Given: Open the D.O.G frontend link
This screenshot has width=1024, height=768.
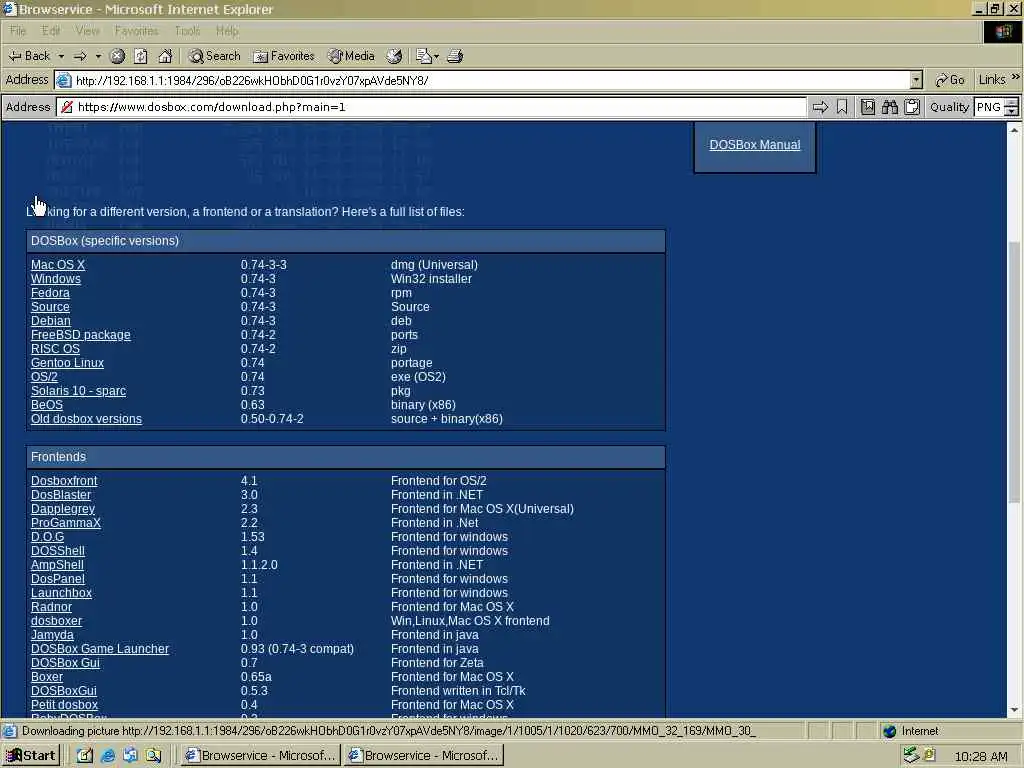Looking at the screenshot, I should coord(47,537).
